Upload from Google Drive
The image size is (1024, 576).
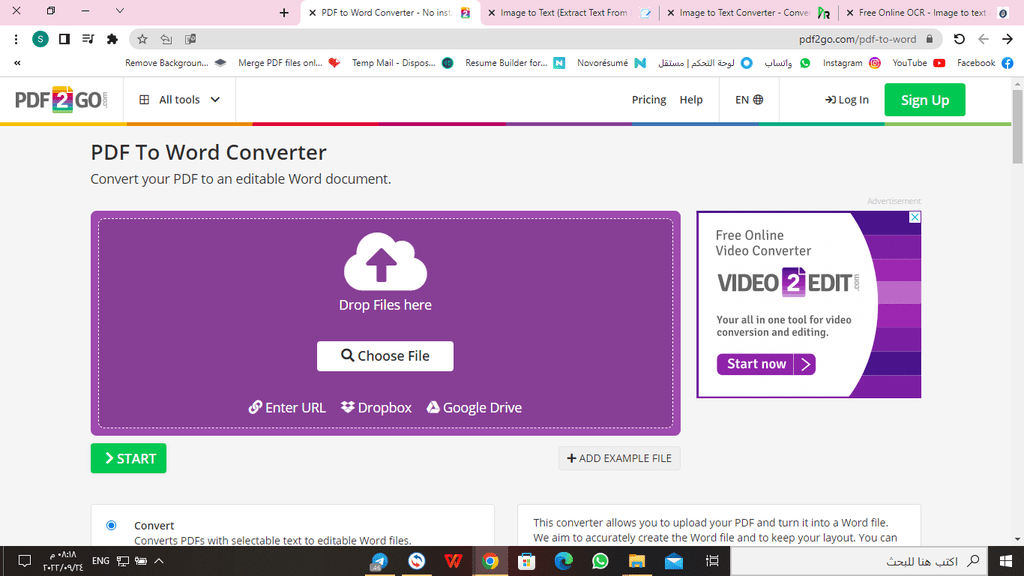pos(474,408)
